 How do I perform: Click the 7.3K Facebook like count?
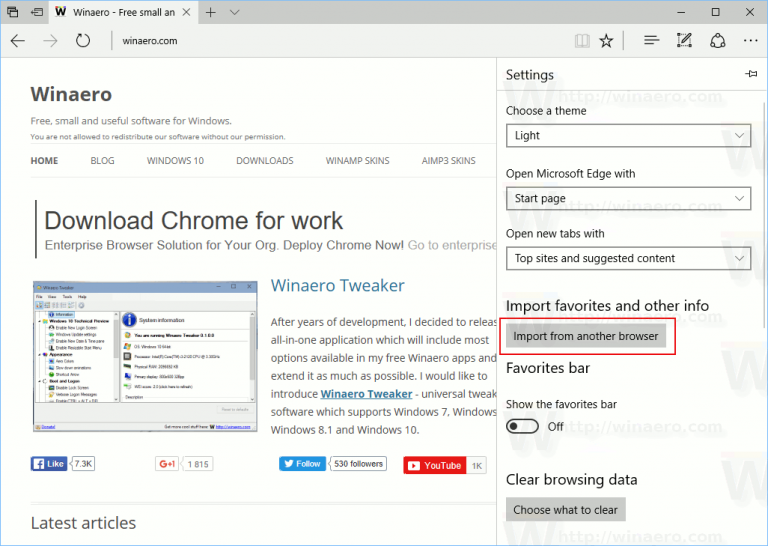tap(83, 464)
